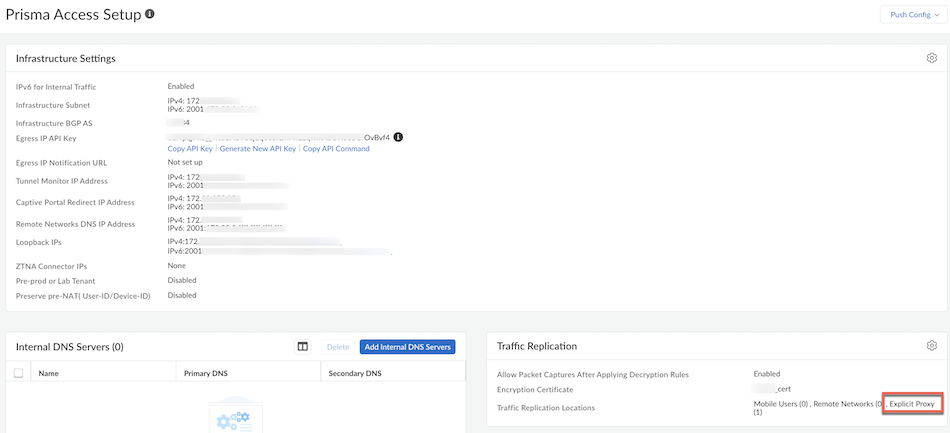Click Mobile Users (0) replication location
Viewport: 950px width, 433px height.
(780, 403)
